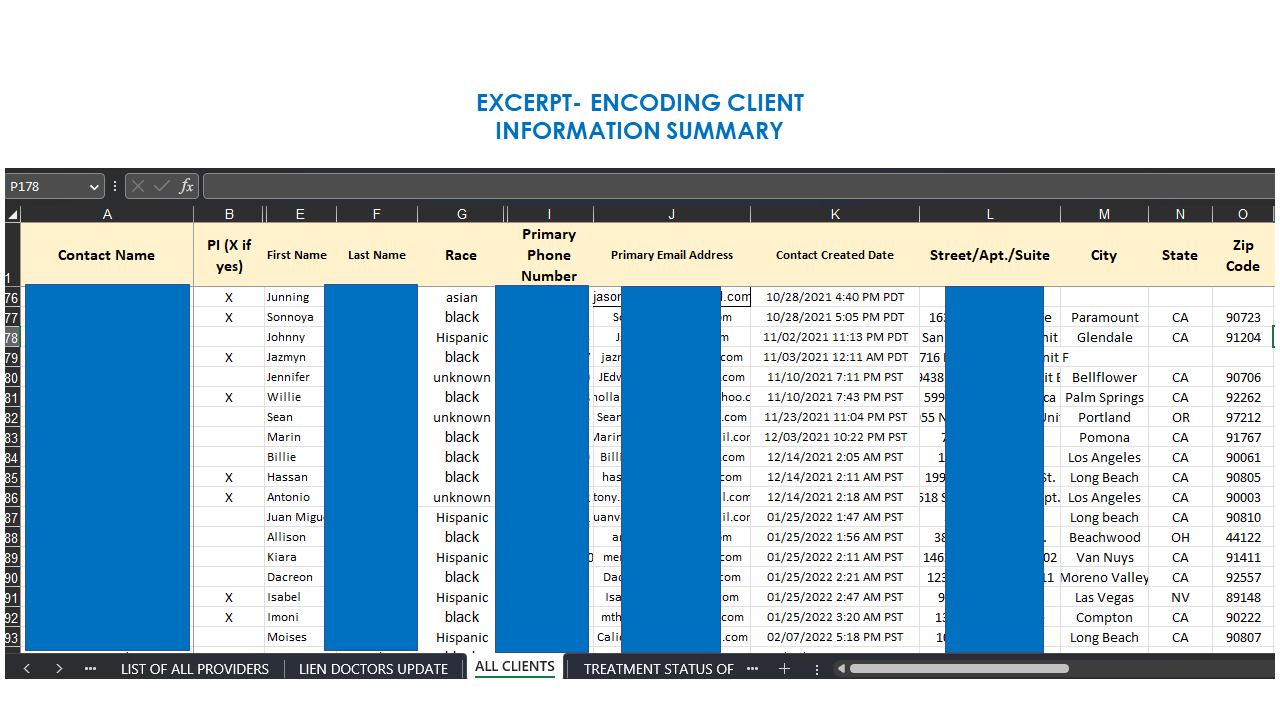This screenshot has width=1280, height=720.
Task: Click the race cell asian
Action: pos(461,297)
